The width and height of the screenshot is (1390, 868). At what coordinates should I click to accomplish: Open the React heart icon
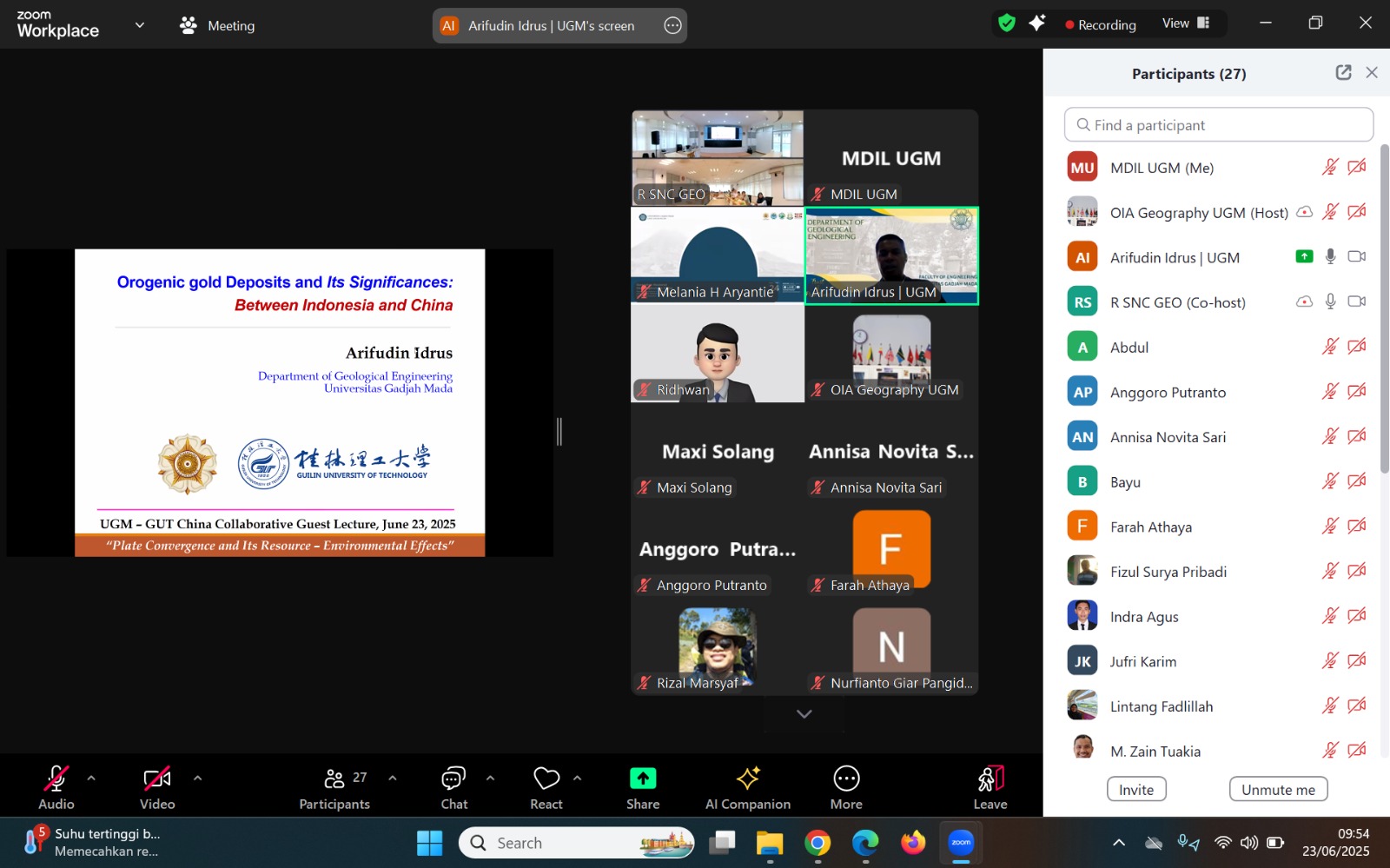tap(546, 778)
